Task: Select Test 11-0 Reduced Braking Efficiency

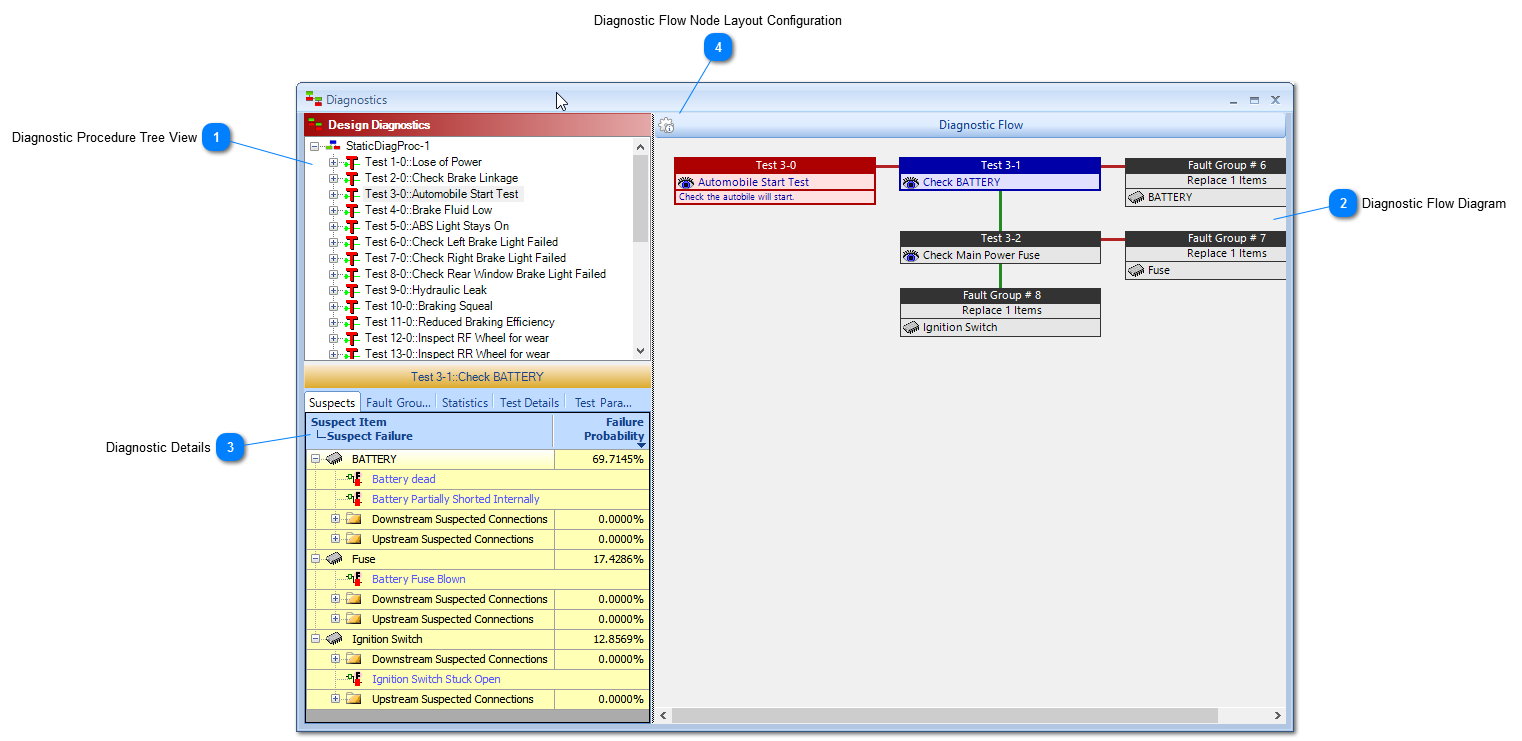Action: point(460,322)
